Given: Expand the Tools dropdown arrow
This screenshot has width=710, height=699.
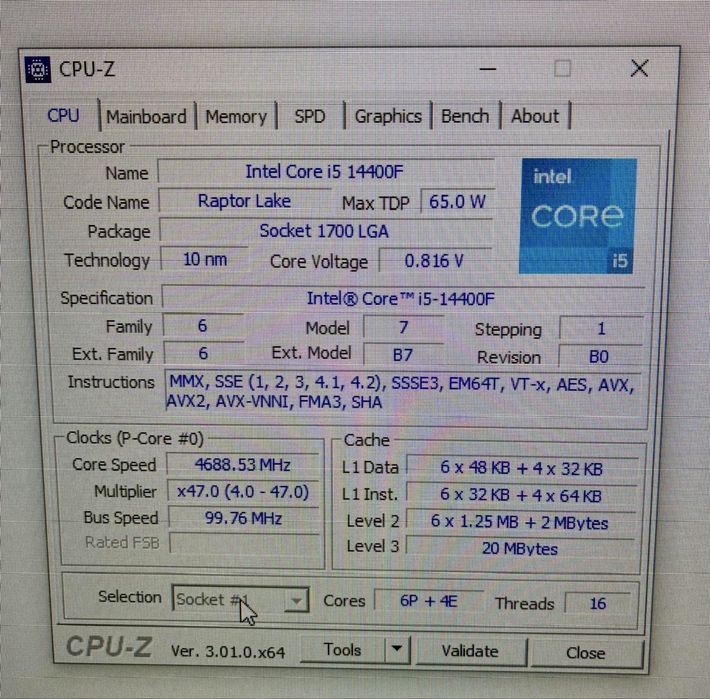Looking at the screenshot, I should (x=397, y=650).
